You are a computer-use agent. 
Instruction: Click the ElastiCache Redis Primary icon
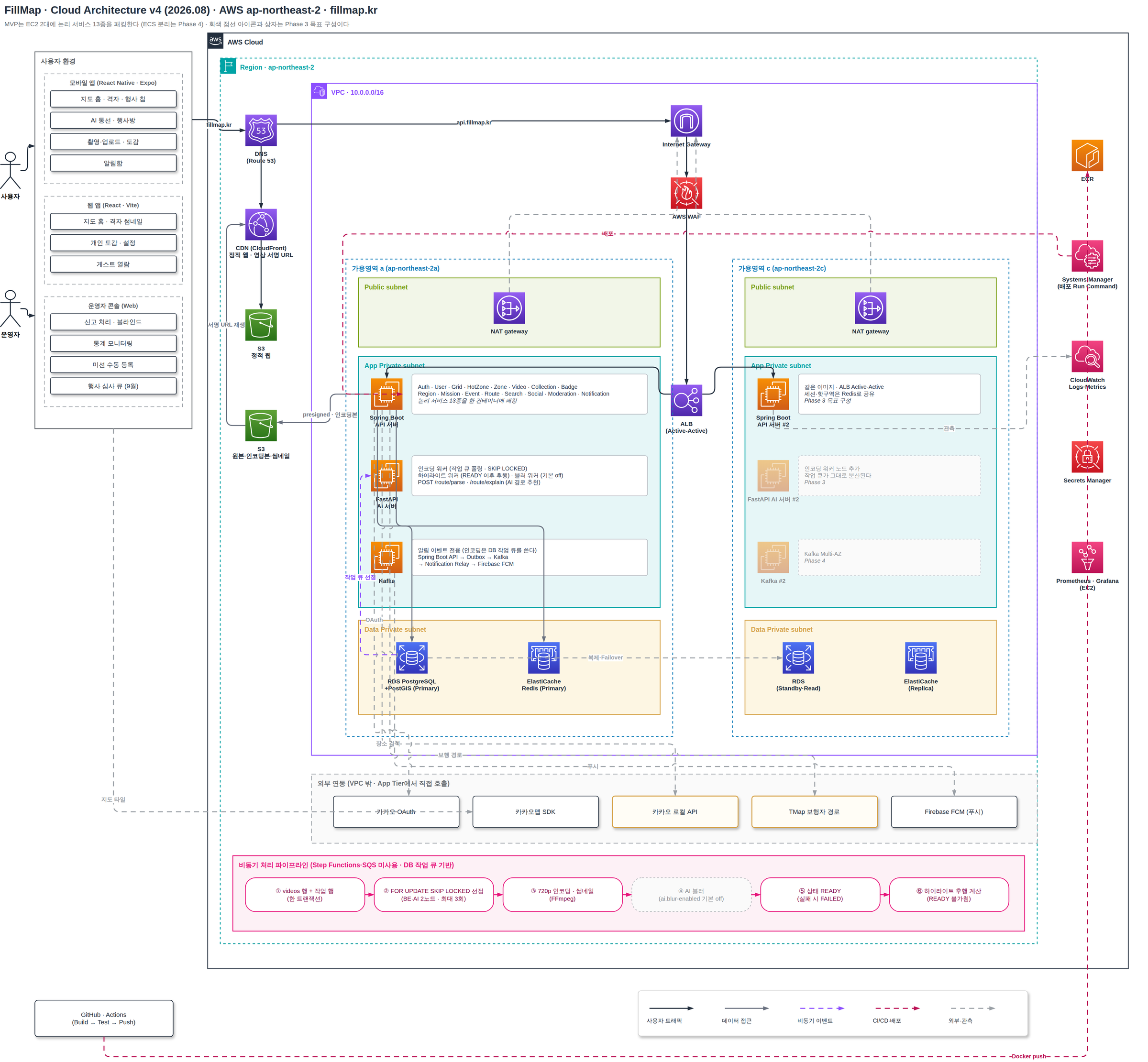(544, 658)
